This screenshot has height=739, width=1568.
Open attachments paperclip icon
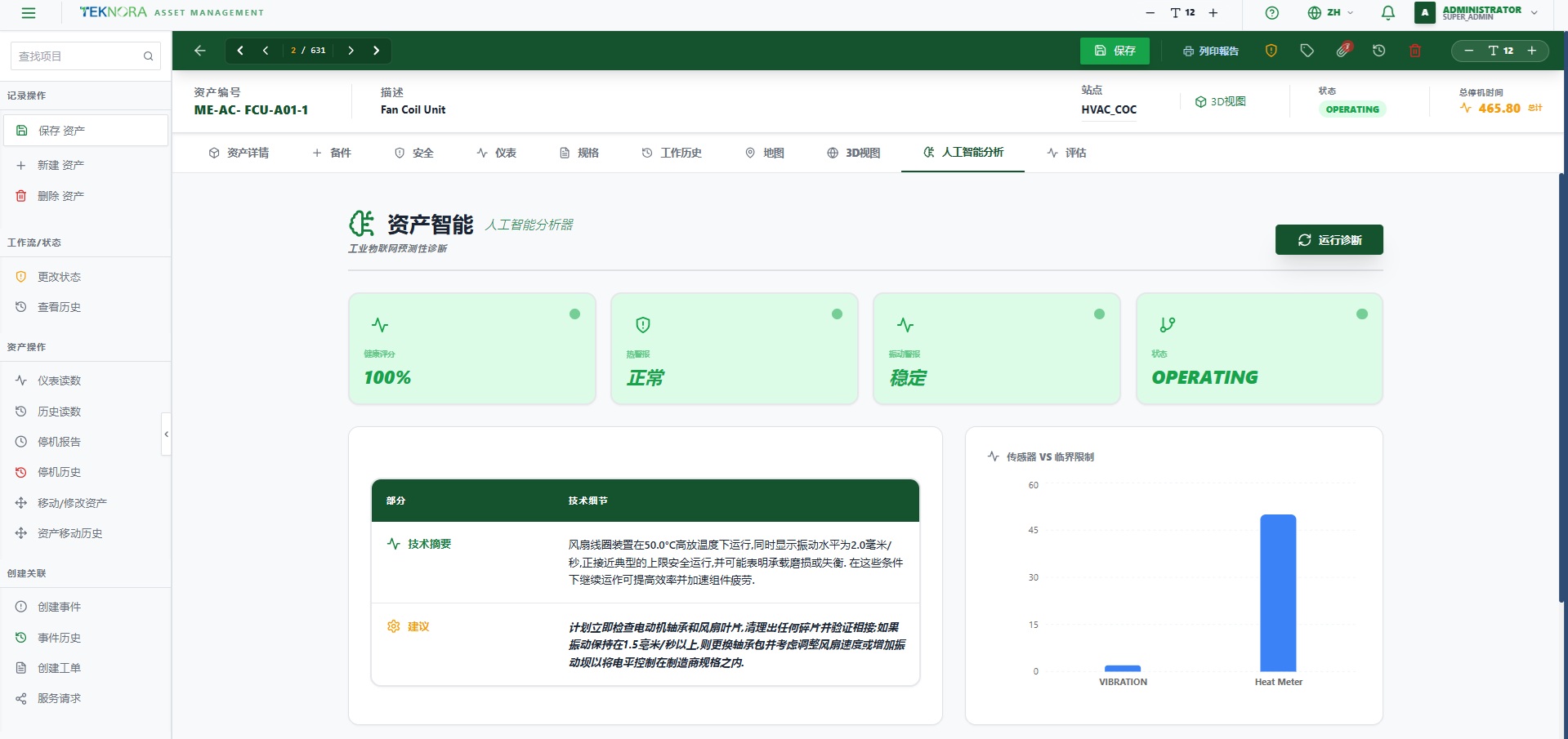pyautogui.click(x=1343, y=51)
